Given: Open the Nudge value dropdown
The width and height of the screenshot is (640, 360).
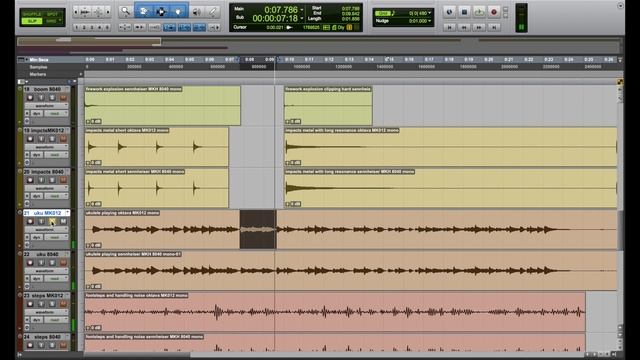Looking at the screenshot, I should (429, 20).
